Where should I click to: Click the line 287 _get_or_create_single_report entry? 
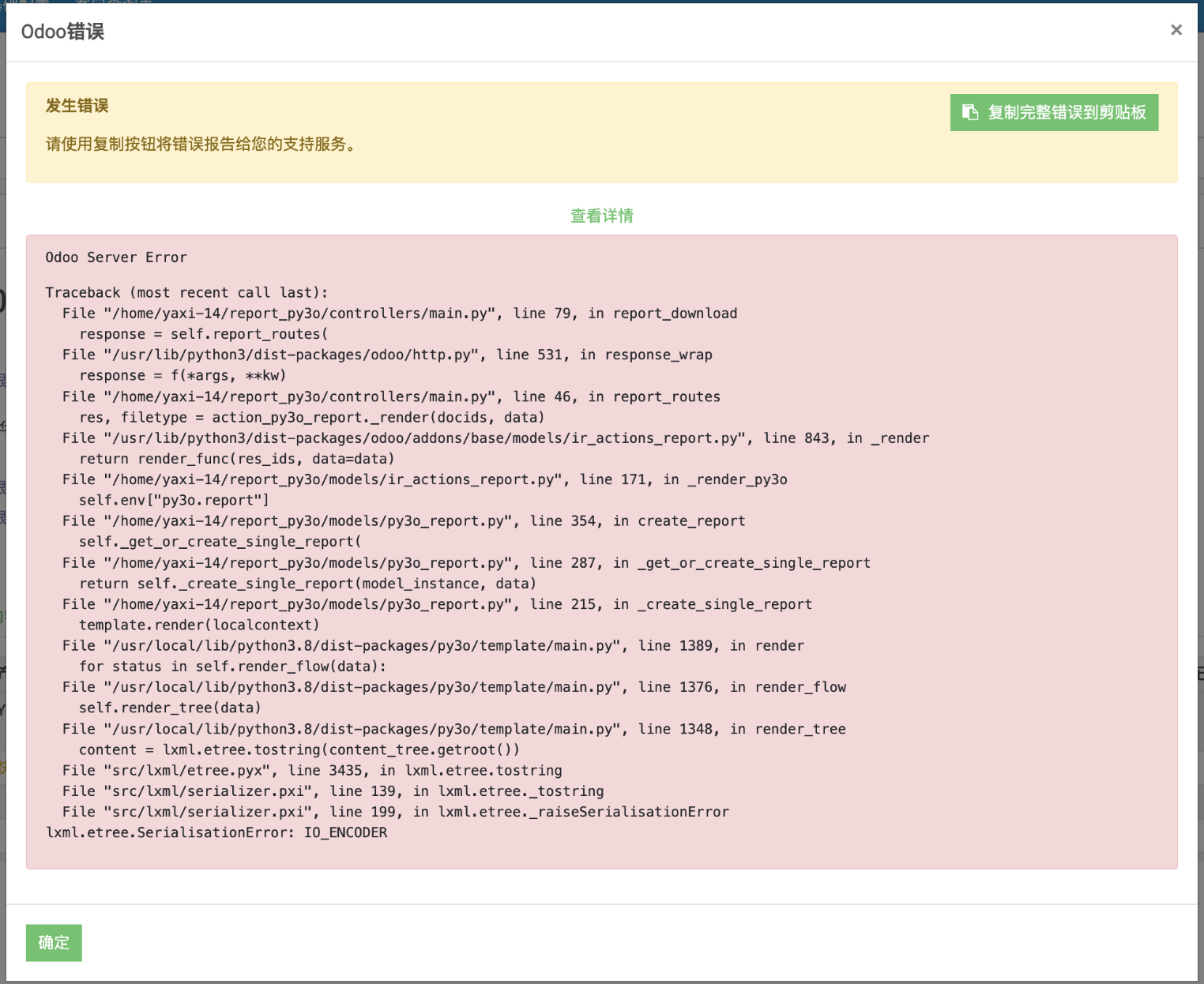pyautogui.click(x=466, y=563)
